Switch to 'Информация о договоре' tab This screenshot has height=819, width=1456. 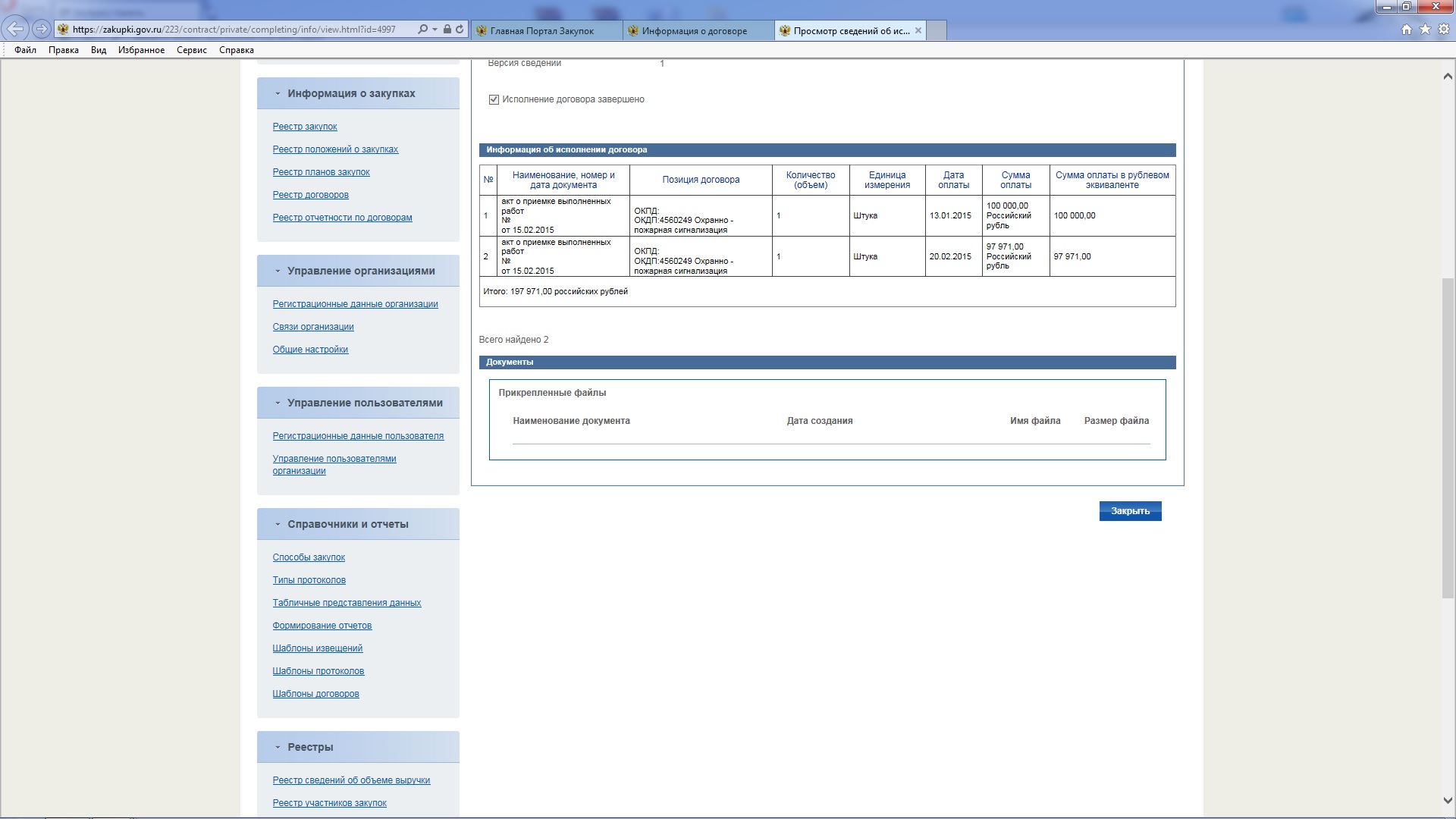pos(694,31)
